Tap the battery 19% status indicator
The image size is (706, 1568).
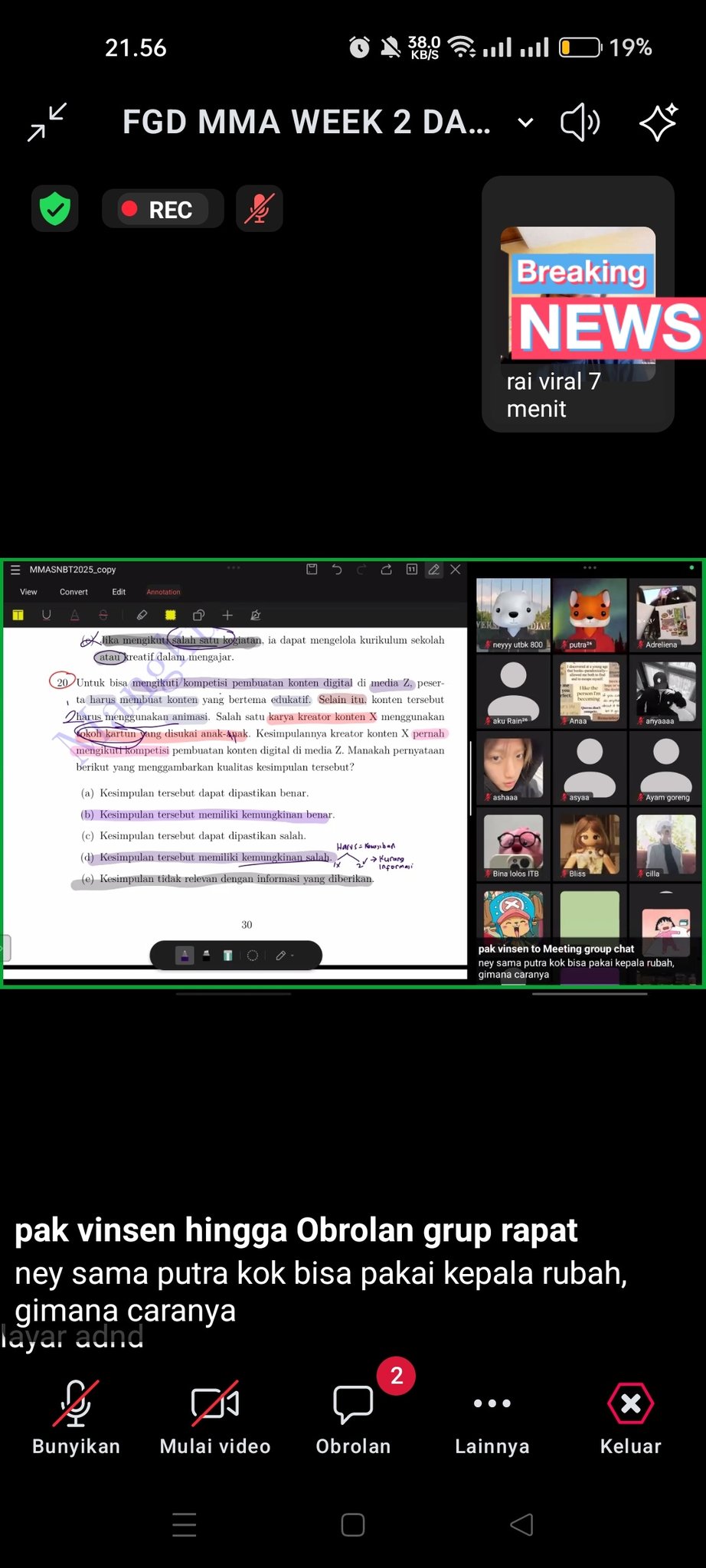pyautogui.click(x=605, y=47)
